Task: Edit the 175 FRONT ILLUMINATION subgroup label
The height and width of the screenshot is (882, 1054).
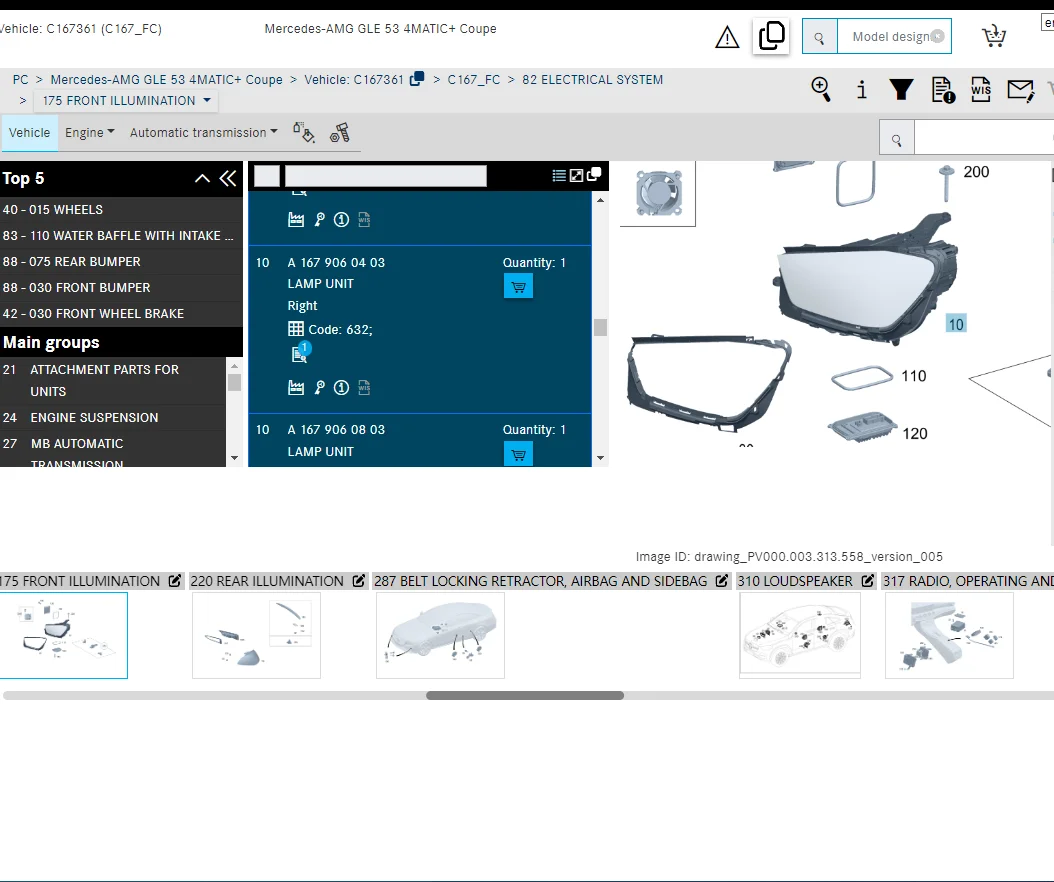Action: [x=175, y=581]
